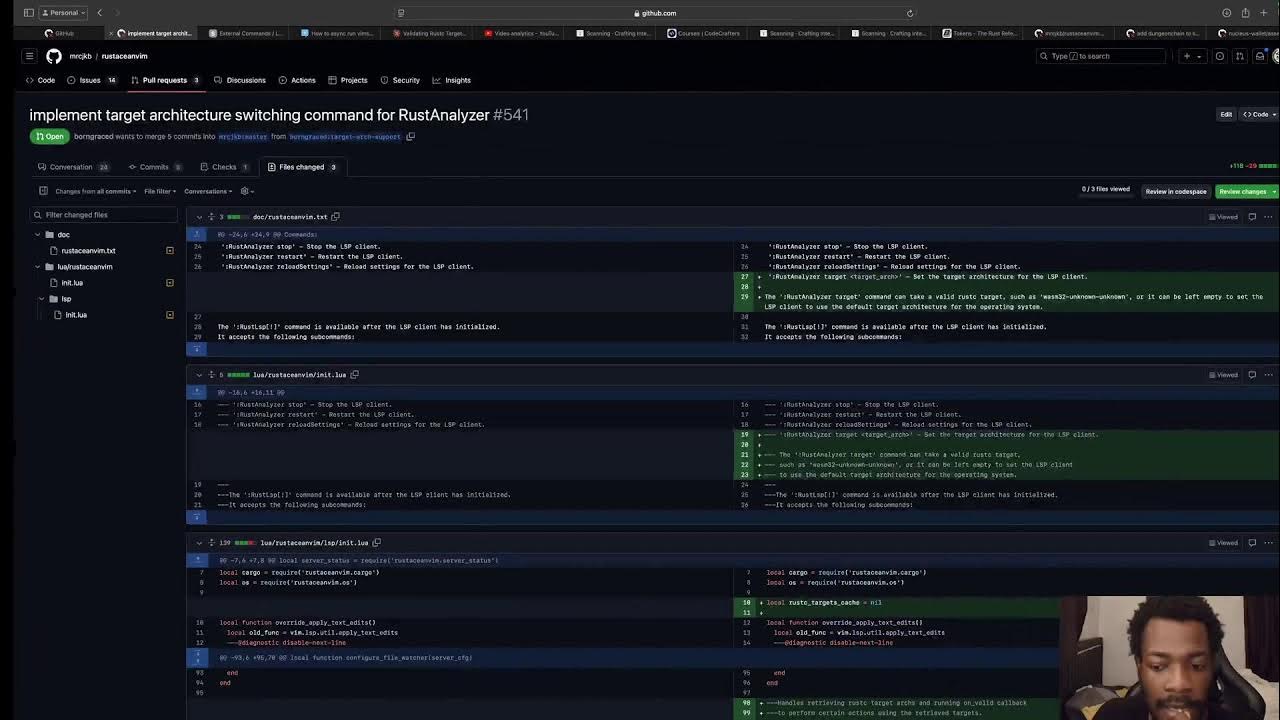Toggle the file tree panel icon

[x=43, y=191]
